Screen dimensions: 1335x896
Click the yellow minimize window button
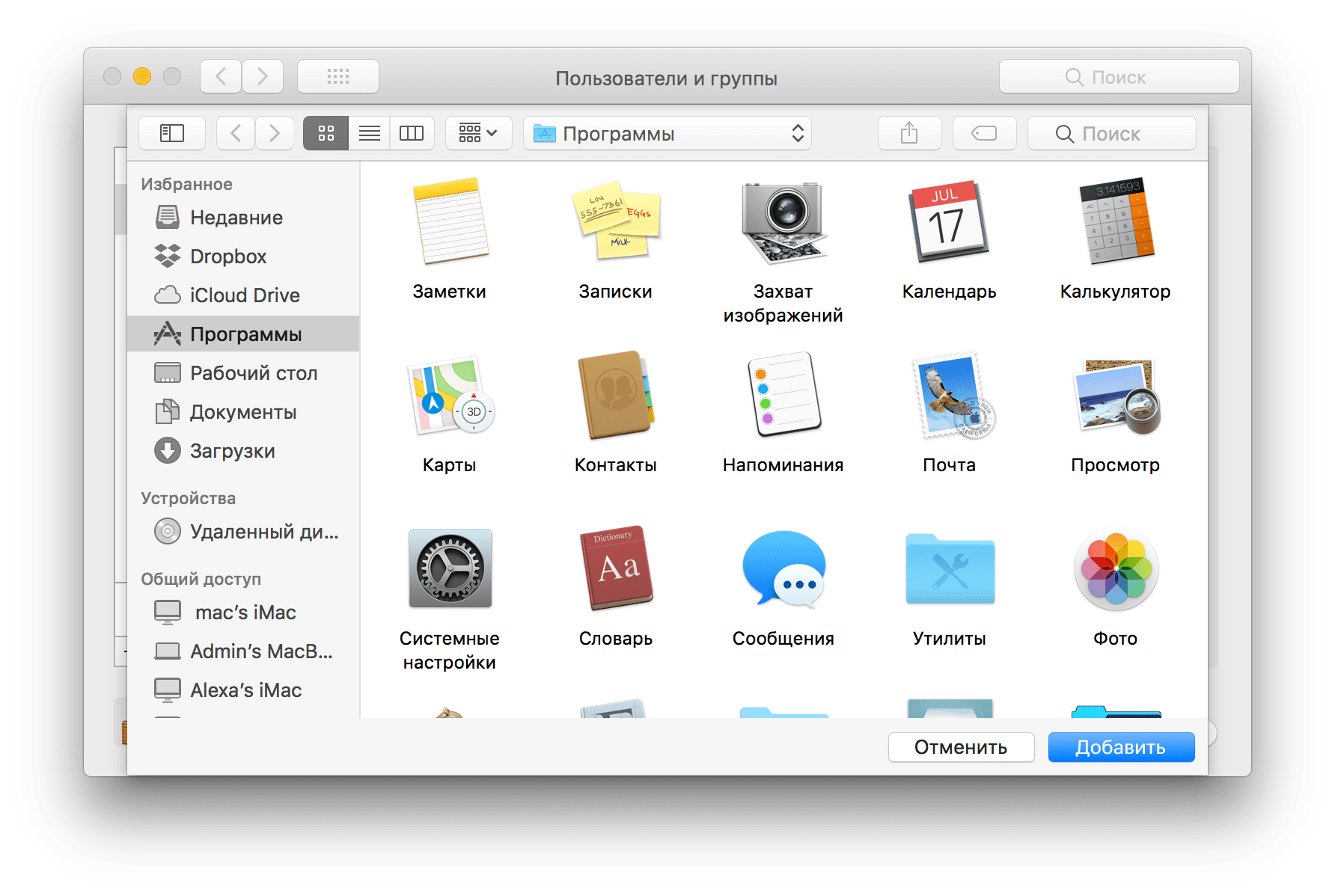[142, 76]
